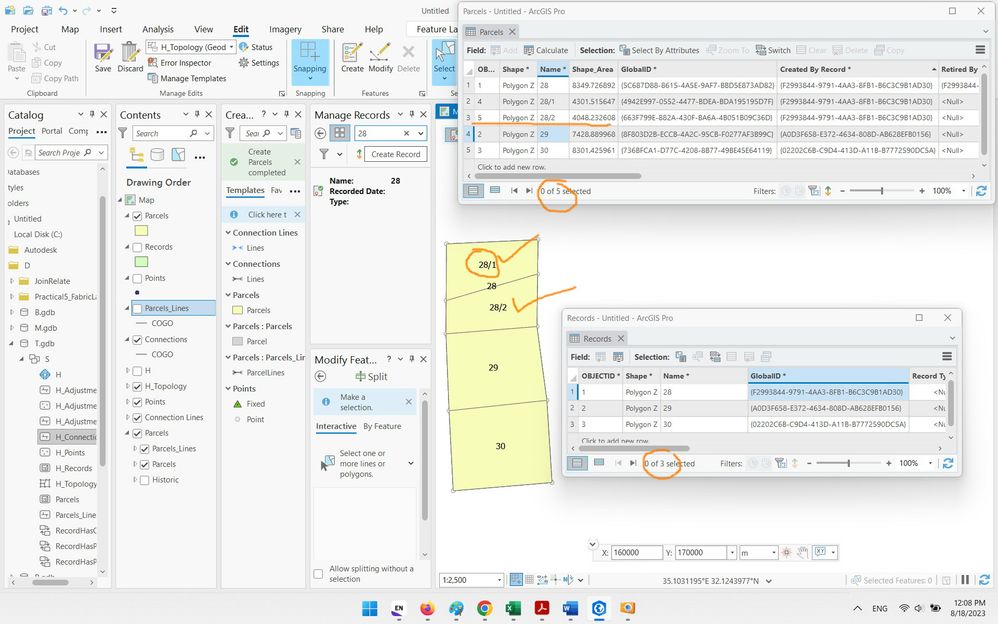Expand select lines or polygons options
998x624 pixels.
coord(411,463)
